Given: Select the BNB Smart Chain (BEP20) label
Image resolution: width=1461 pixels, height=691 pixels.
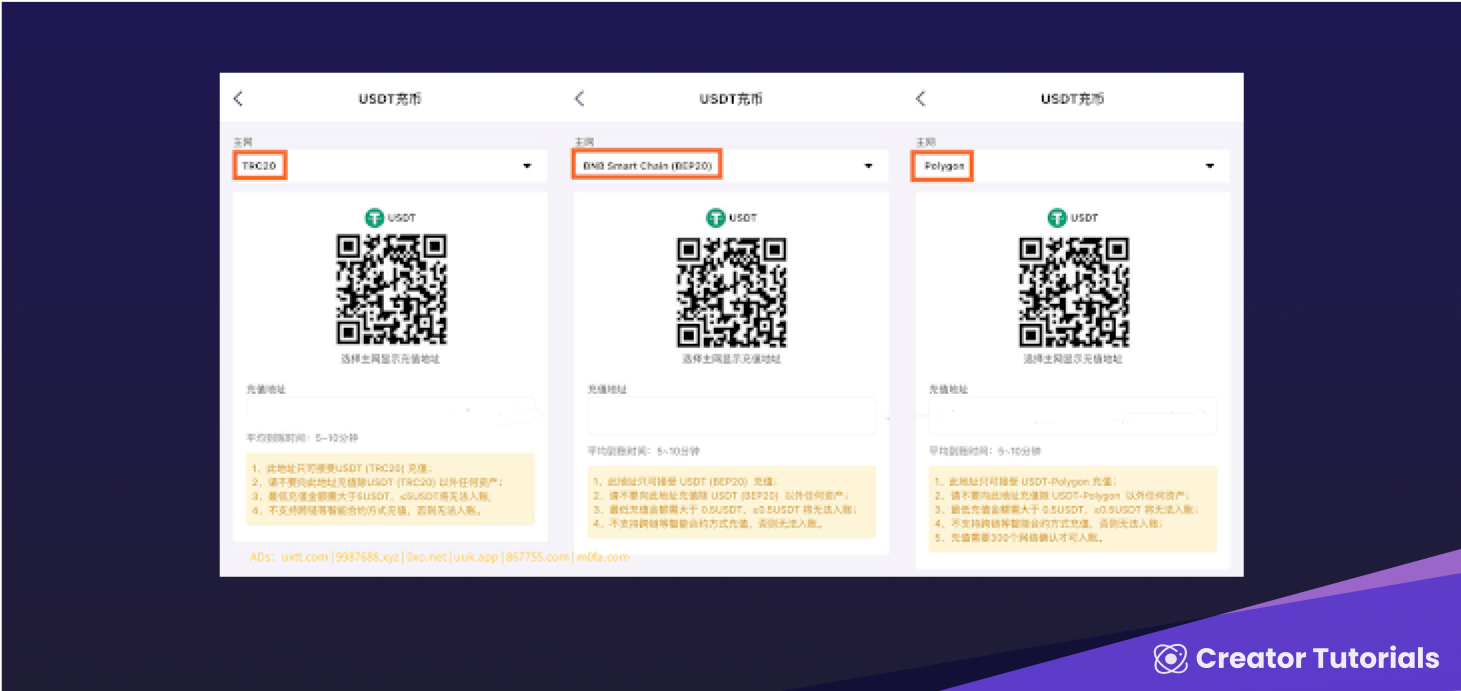Looking at the screenshot, I should point(647,166).
